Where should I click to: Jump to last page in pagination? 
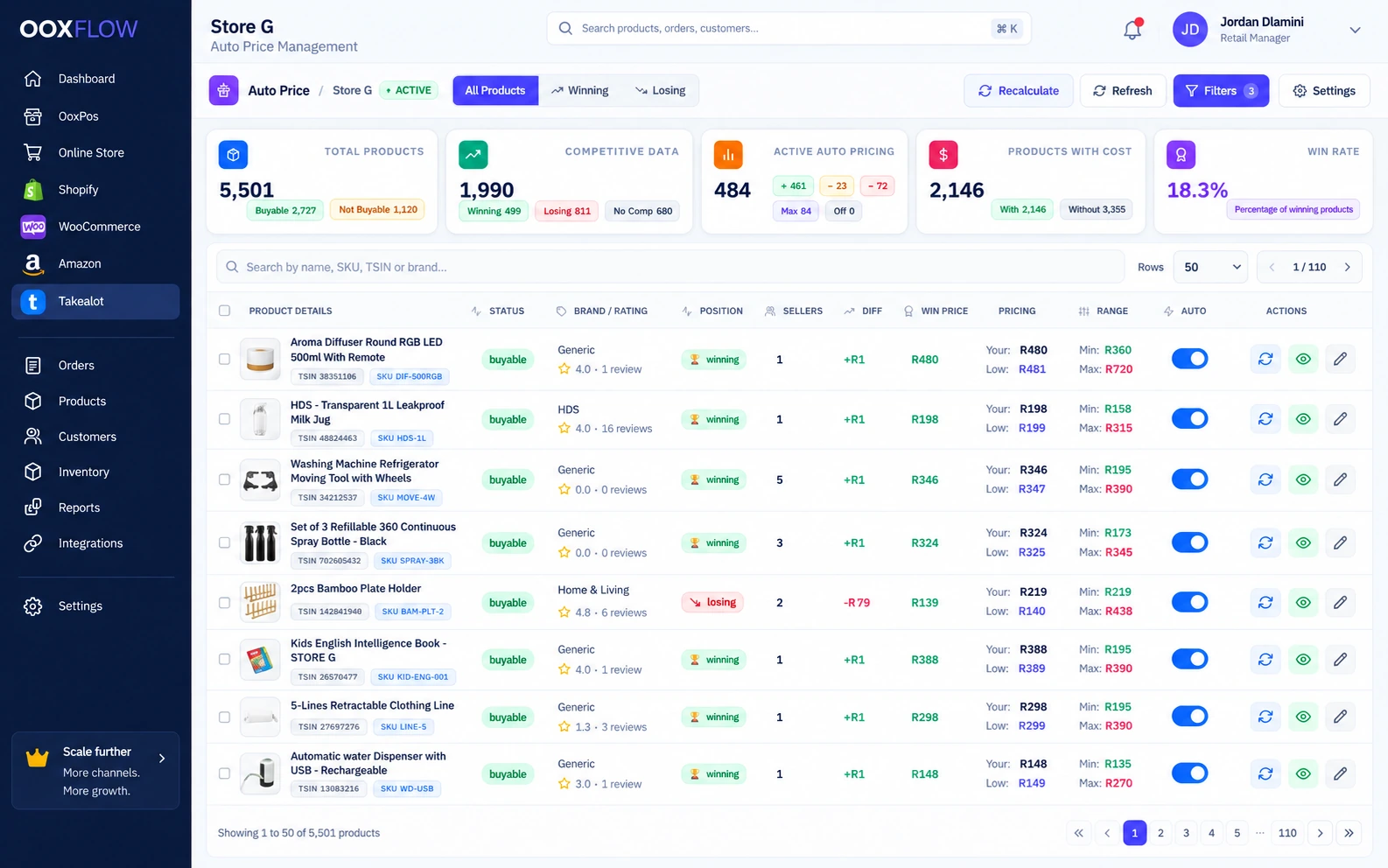tap(1349, 833)
